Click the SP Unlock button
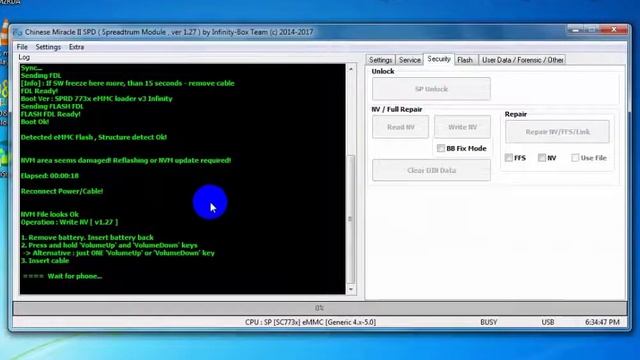640x360 pixels. tap(431, 89)
